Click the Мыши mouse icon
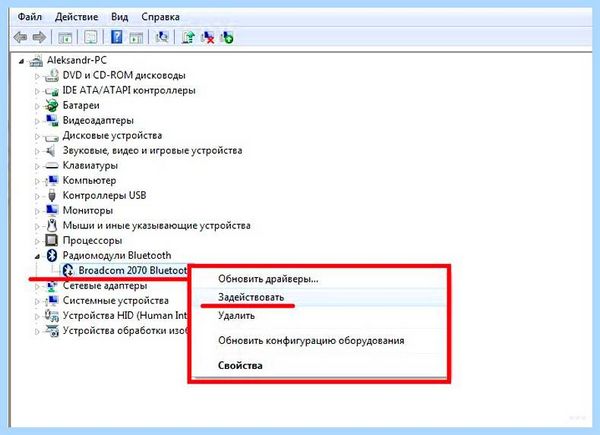Image resolution: width=600 pixels, height=435 pixels. pyautogui.click(x=52, y=225)
